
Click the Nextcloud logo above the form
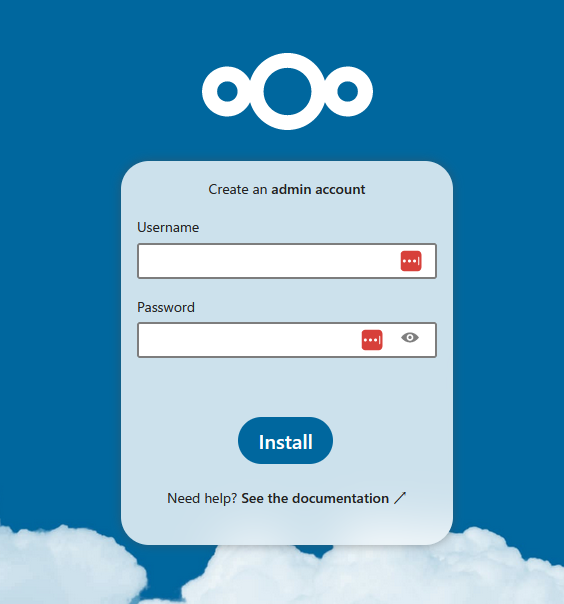287,91
